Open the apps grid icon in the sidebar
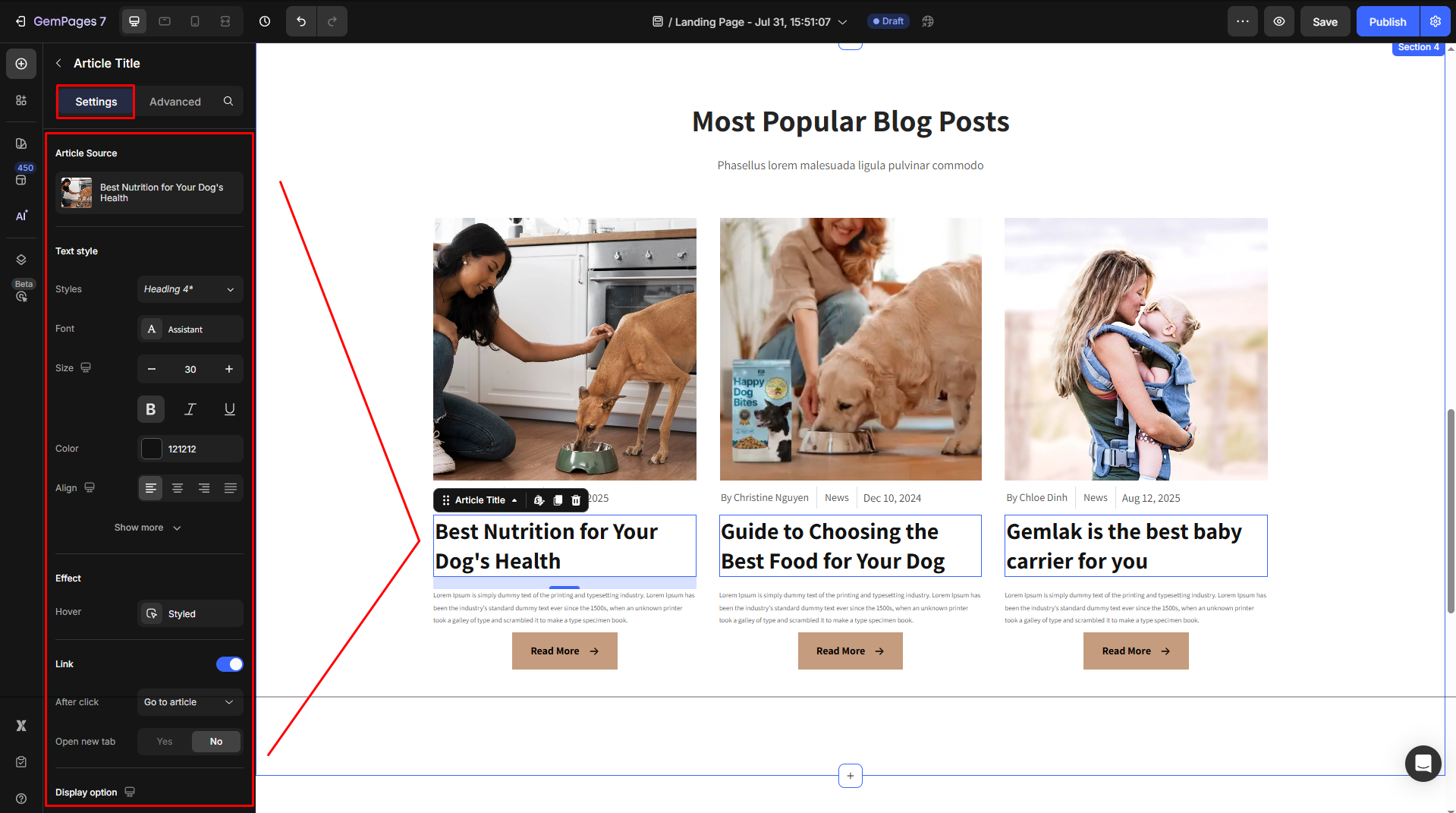The width and height of the screenshot is (1456, 813). click(21, 100)
